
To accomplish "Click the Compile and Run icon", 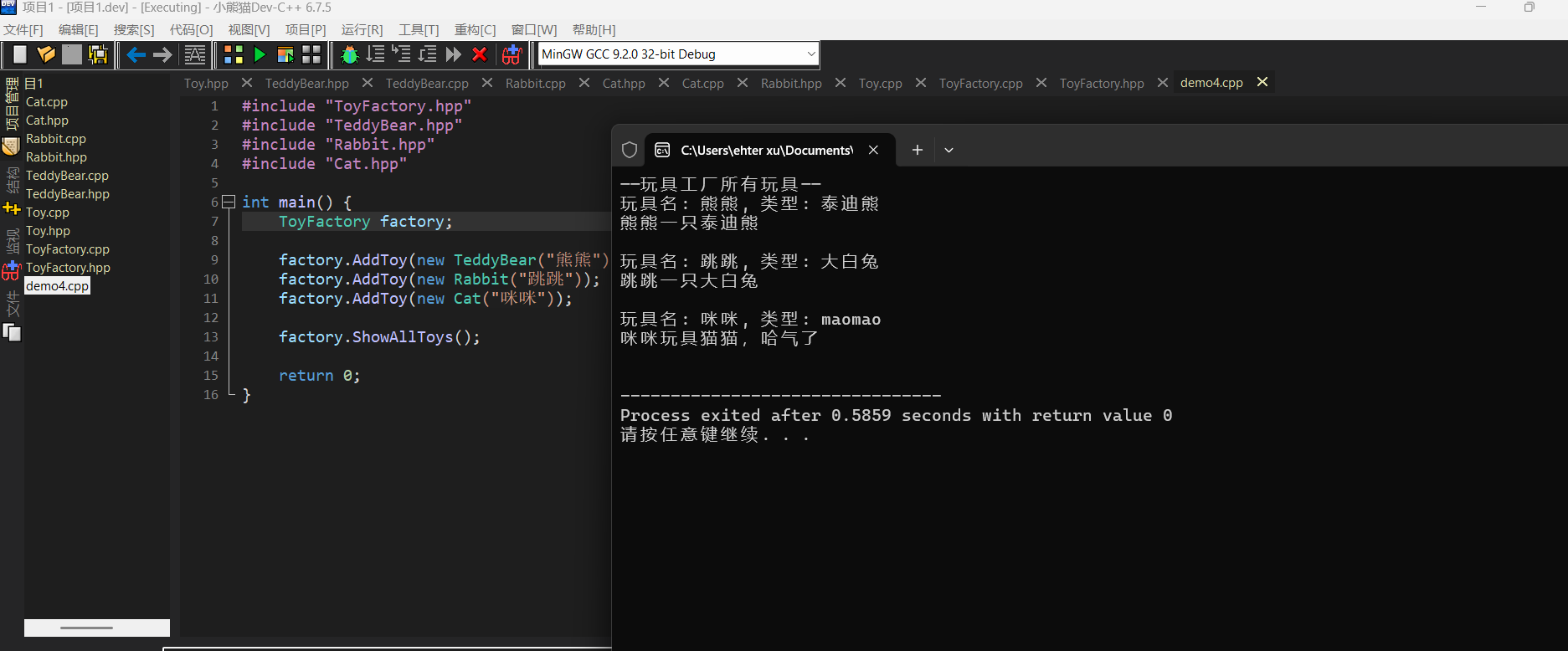I will pyautogui.click(x=285, y=54).
